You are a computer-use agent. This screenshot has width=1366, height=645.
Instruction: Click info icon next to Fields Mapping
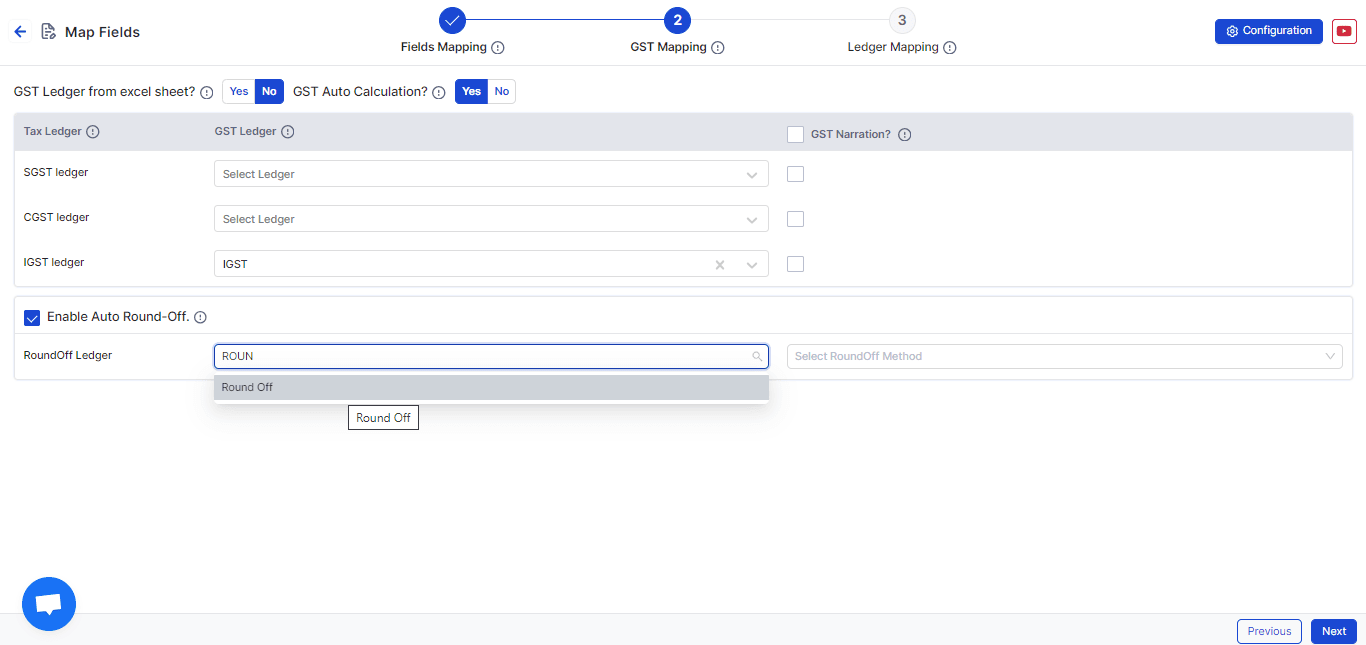(498, 48)
